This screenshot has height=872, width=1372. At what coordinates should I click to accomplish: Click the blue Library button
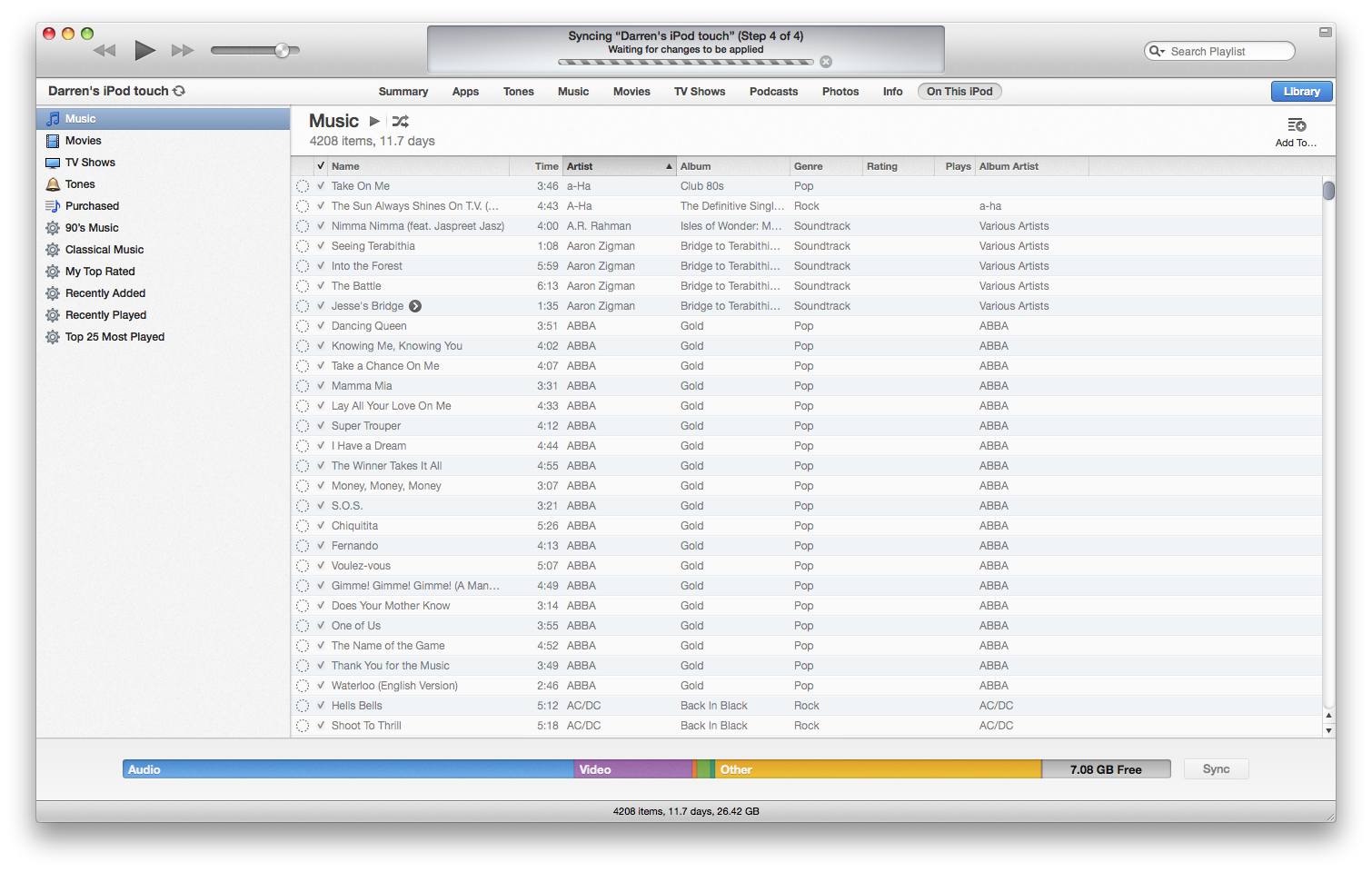coord(1302,92)
